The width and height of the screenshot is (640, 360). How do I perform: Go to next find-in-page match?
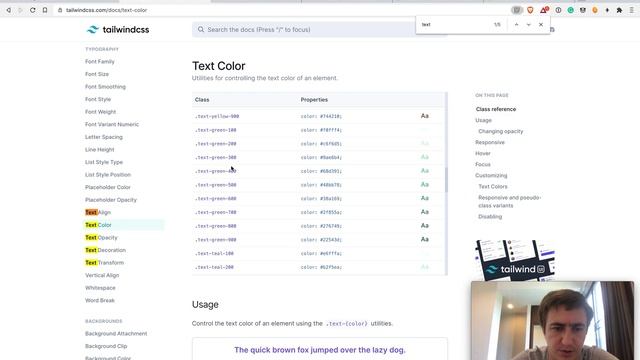coord(529,24)
